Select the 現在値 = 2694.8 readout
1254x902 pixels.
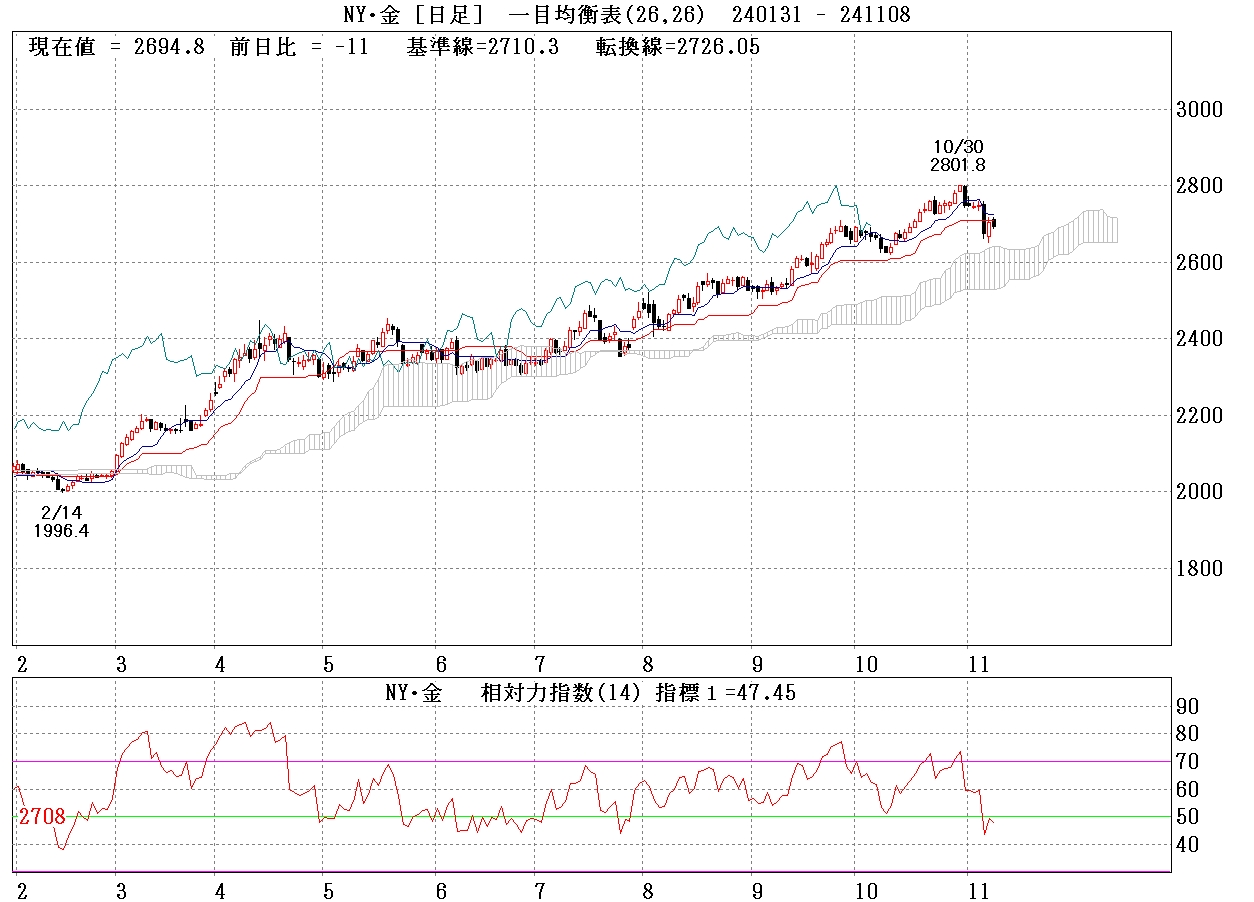116,47
